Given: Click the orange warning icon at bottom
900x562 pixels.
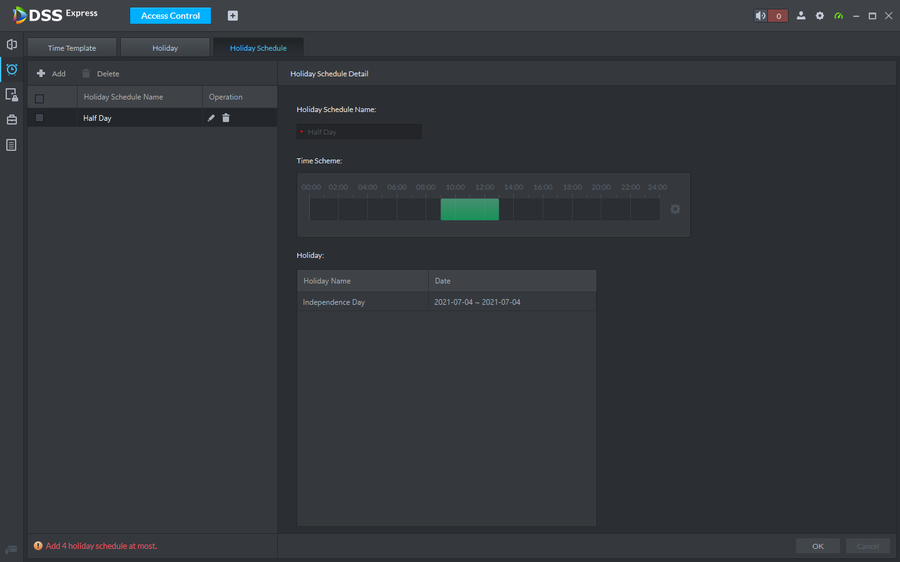Looking at the screenshot, I should coord(38,546).
